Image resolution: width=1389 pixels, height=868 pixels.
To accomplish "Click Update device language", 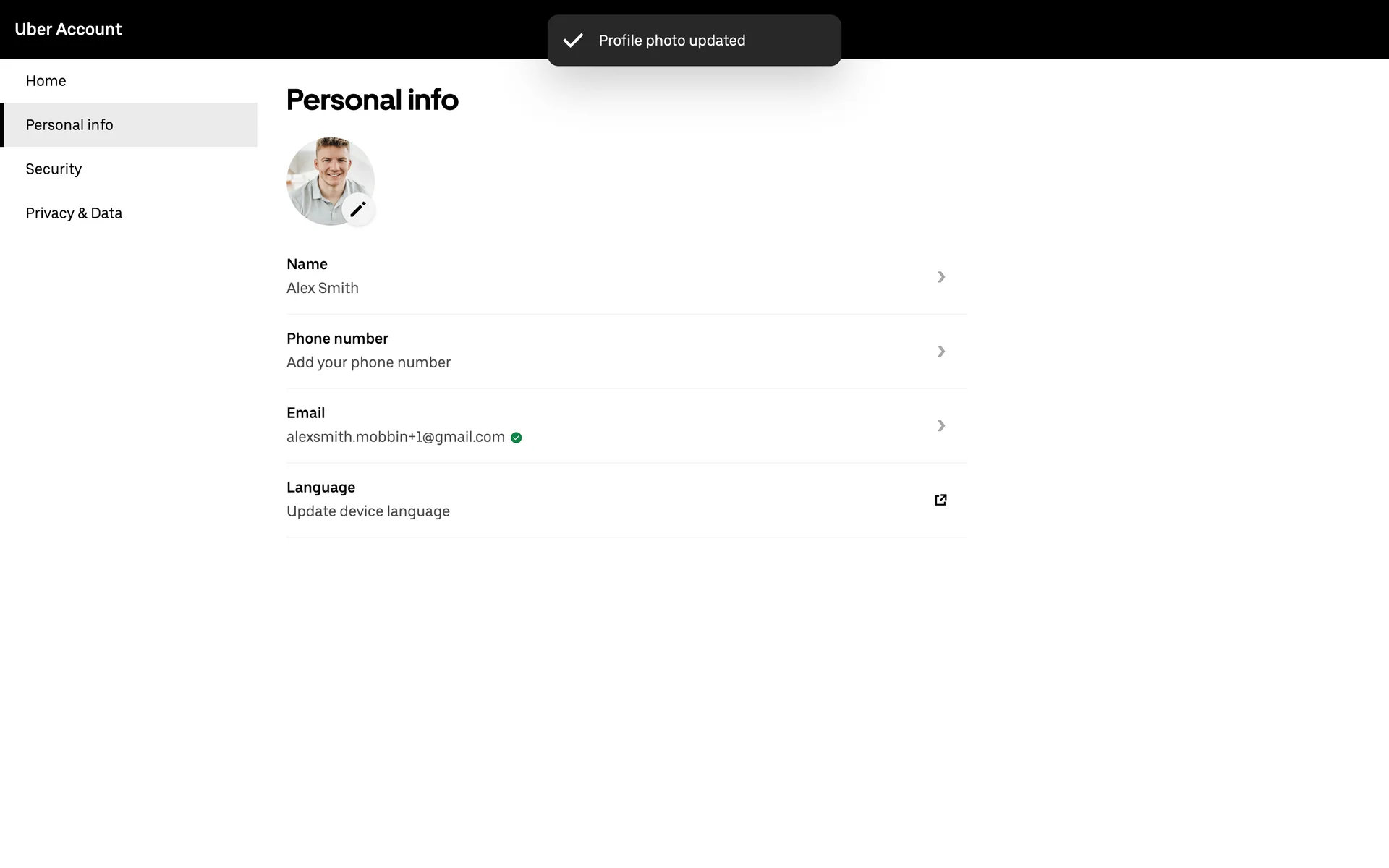I will pos(368,511).
